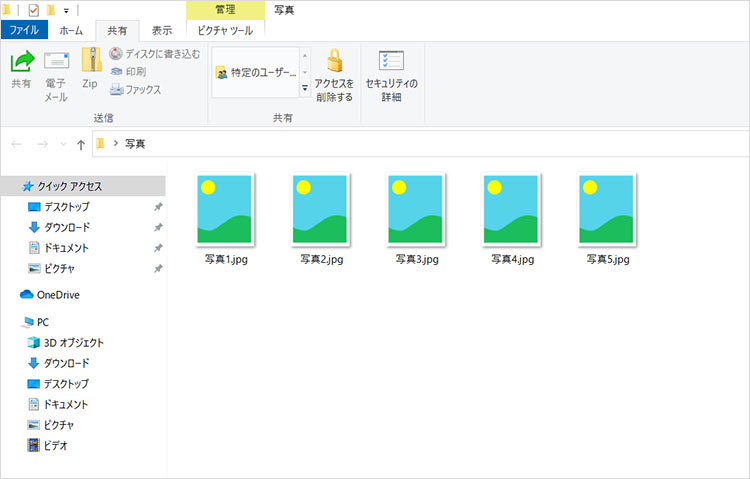Open the quick access toolbar customize dropdown
The width and height of the screenshot is (750, 479).
click(x=65, y=10)
